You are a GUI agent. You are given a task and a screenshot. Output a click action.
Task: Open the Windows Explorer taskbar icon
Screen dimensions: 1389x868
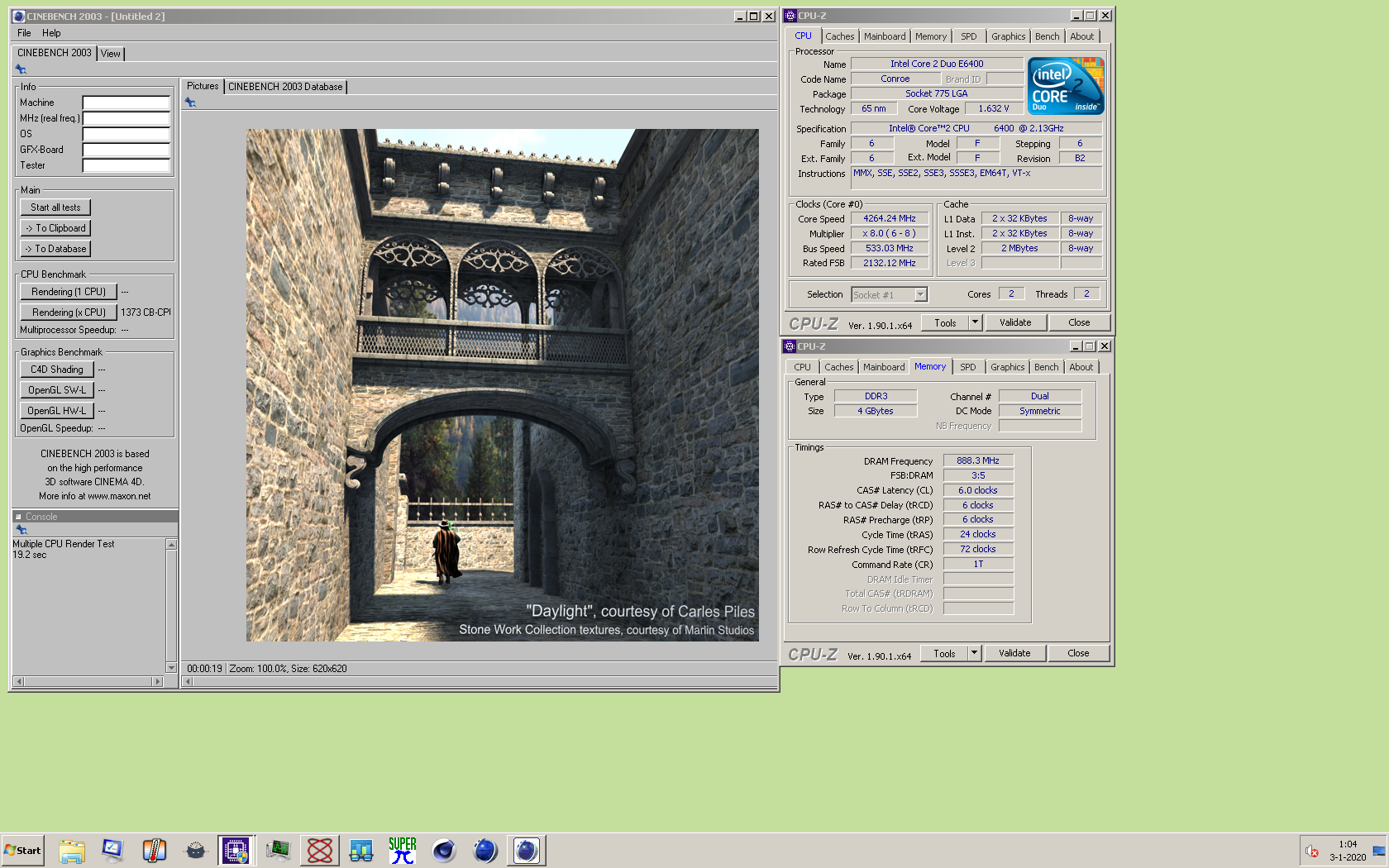pyautogui.click(x=72, y=851)
